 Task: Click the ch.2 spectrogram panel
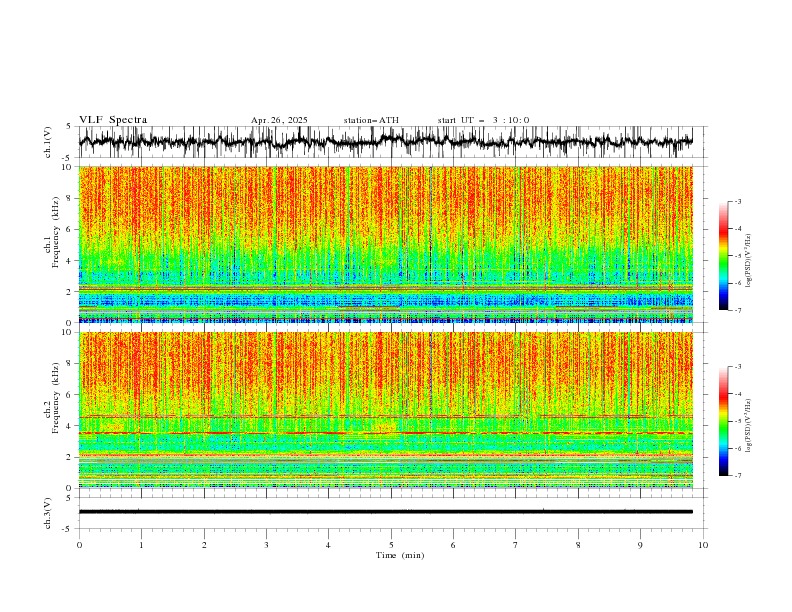(385, 410)
